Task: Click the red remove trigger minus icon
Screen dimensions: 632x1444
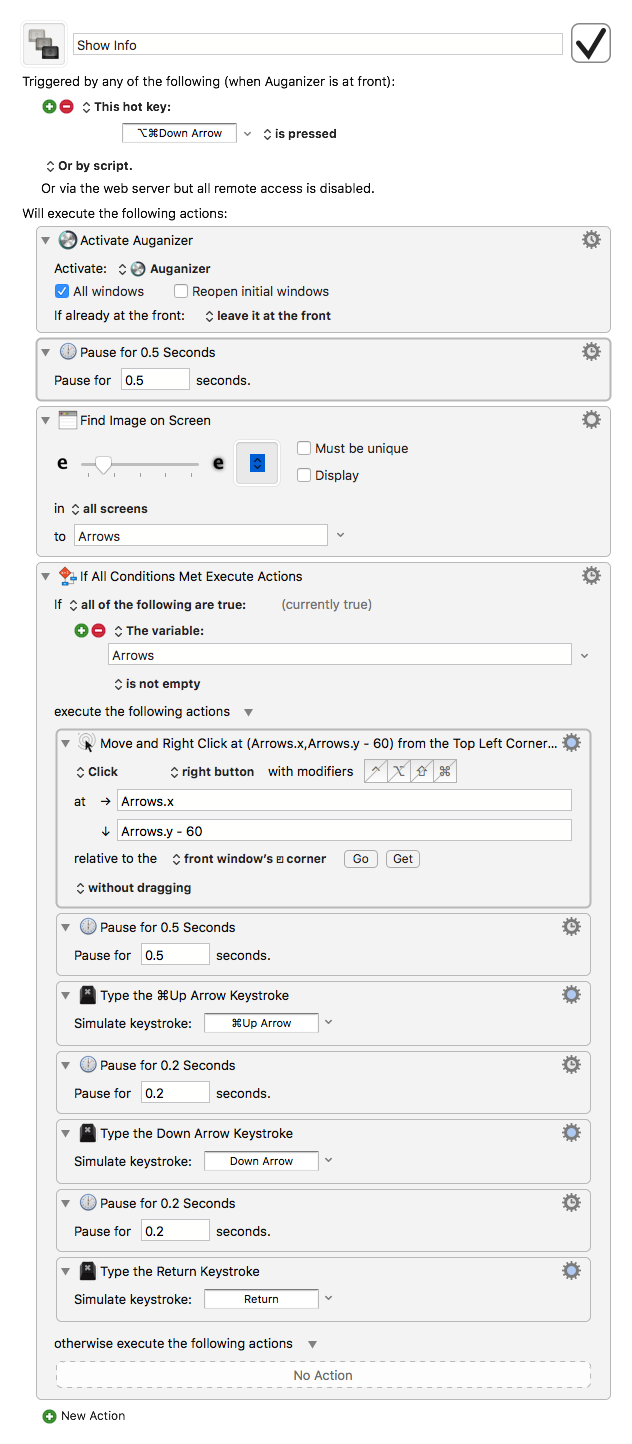Action: 67,107
